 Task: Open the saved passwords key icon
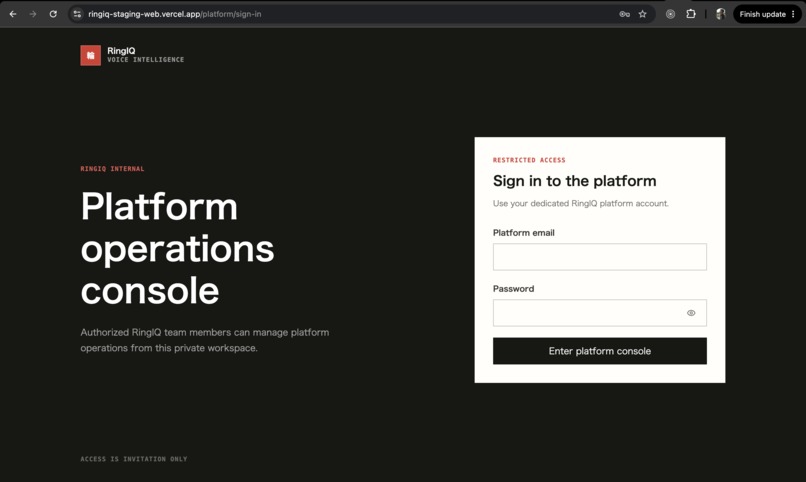click(625, 14)
